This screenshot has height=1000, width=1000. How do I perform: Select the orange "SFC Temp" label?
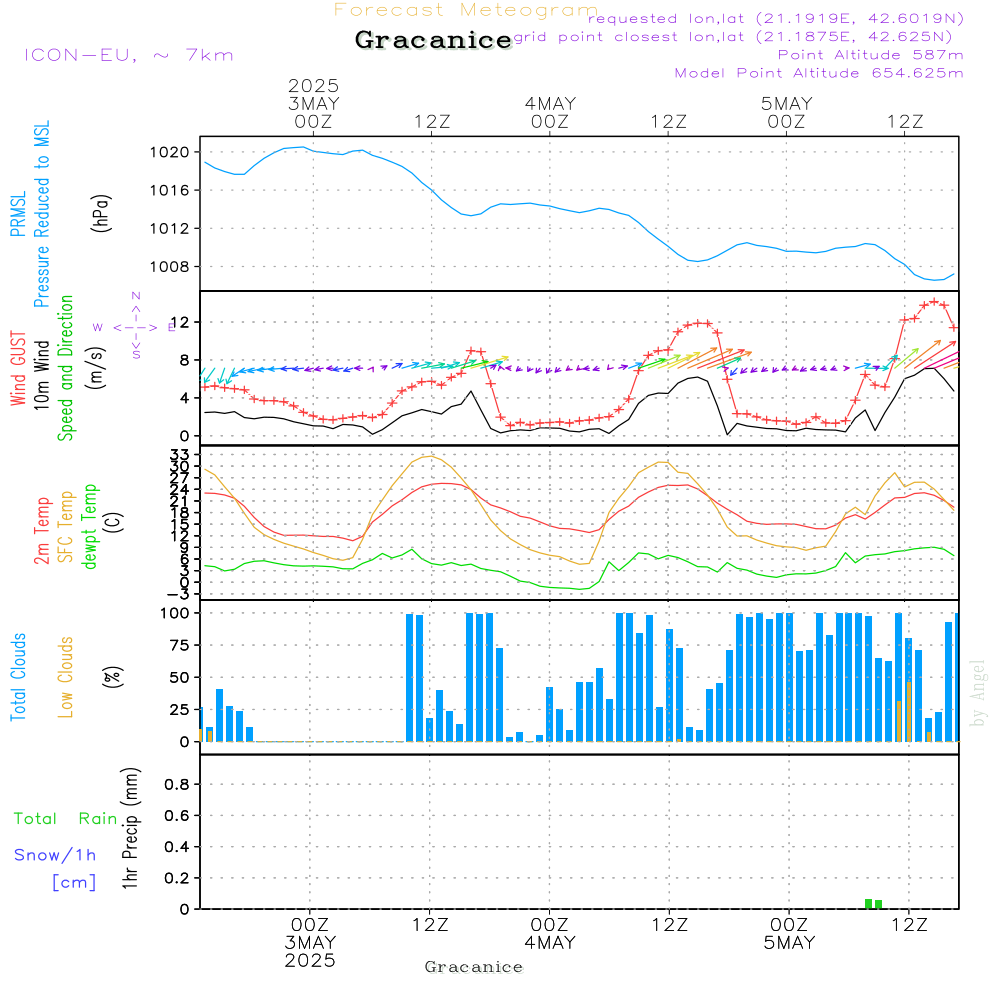point(65,527)
